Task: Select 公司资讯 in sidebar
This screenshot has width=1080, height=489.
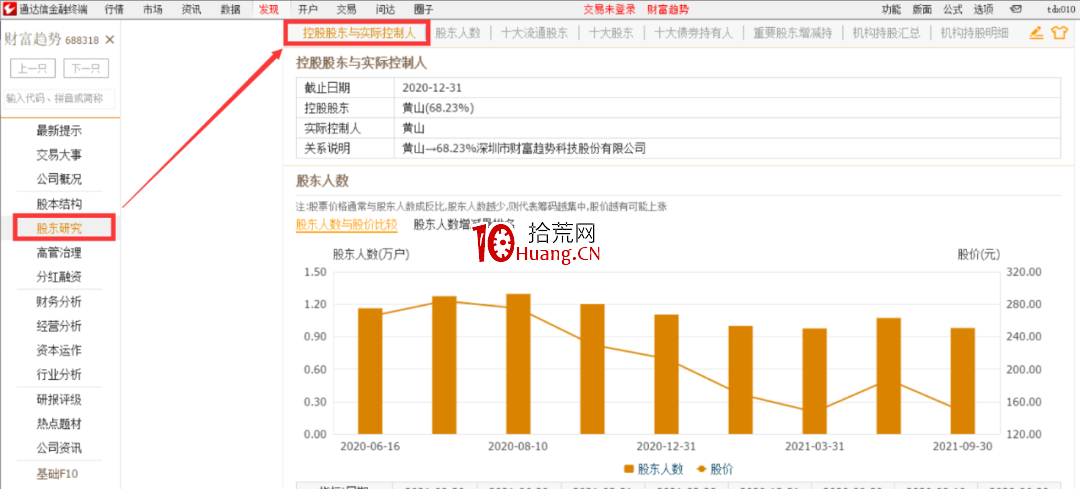Action: (x=59, y=448)
